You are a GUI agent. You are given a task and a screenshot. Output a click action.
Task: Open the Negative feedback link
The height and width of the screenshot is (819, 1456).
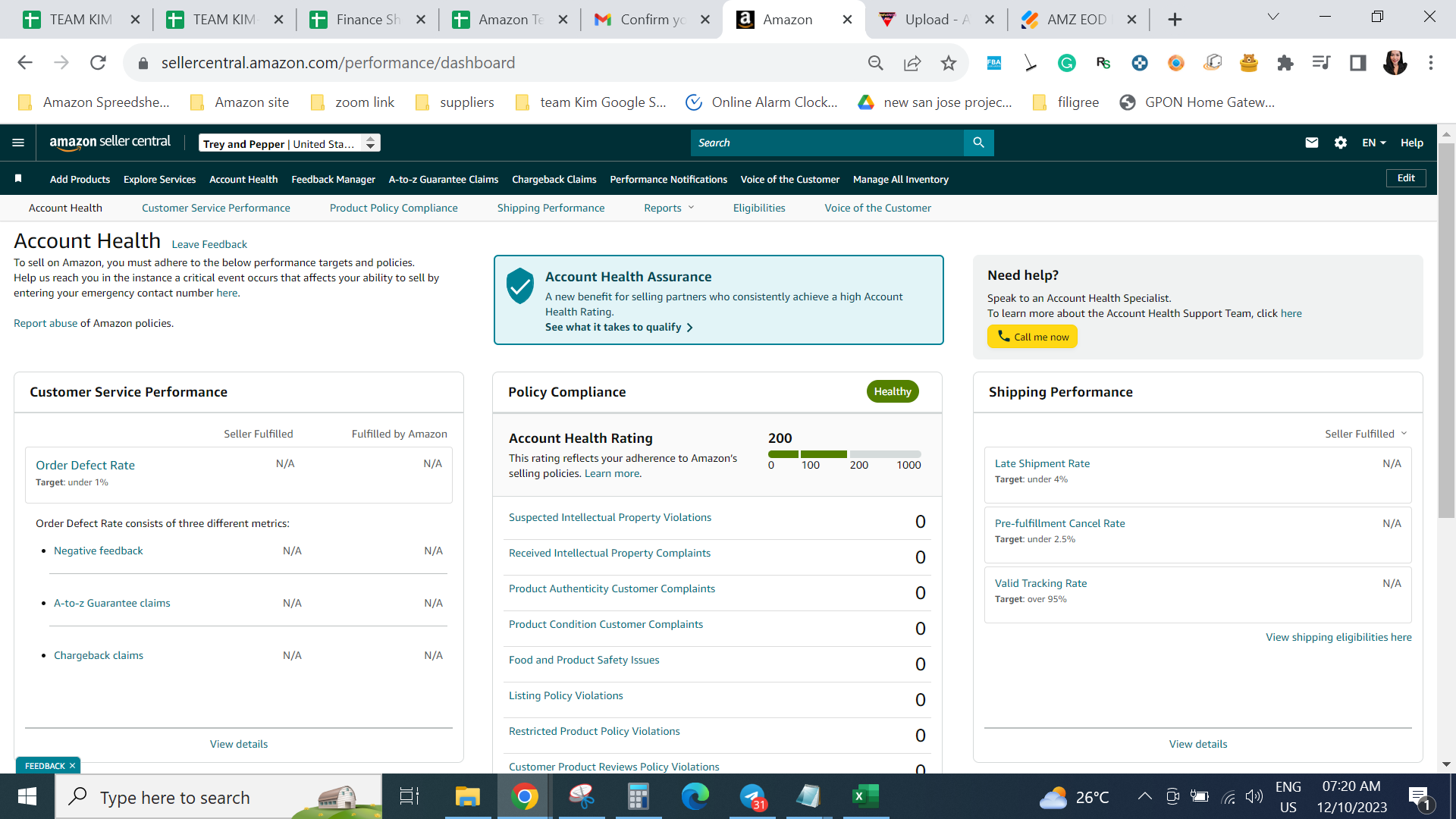click(x=99, y=551)
